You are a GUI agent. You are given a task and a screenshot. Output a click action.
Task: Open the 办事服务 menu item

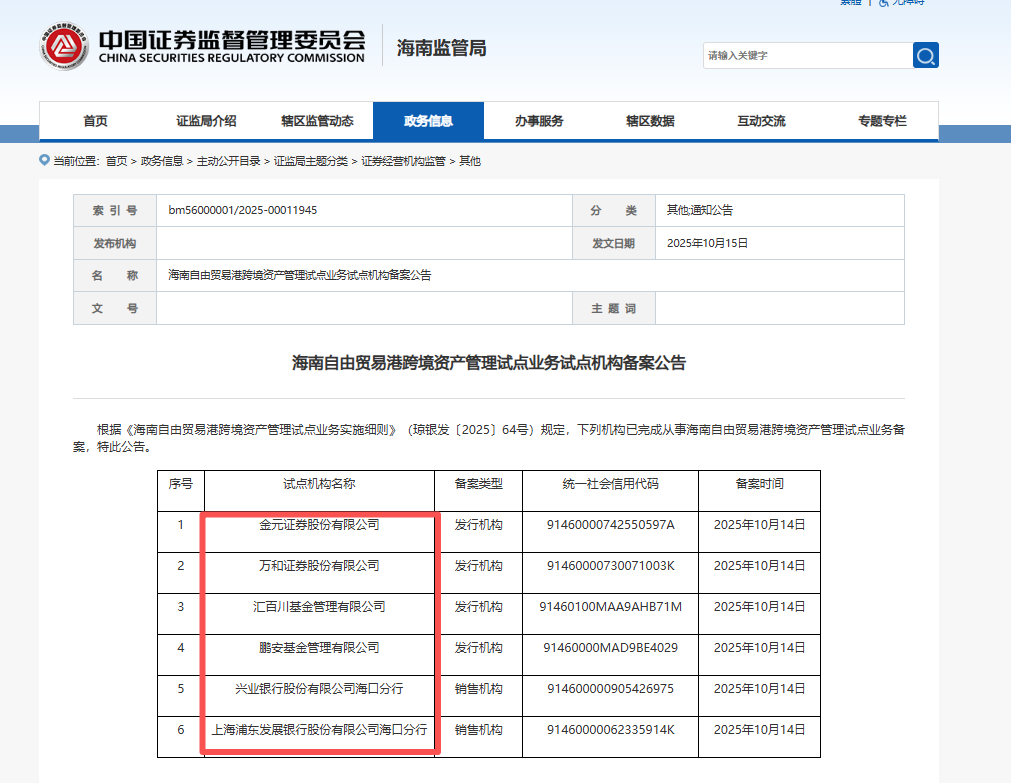tap(539, 121)
